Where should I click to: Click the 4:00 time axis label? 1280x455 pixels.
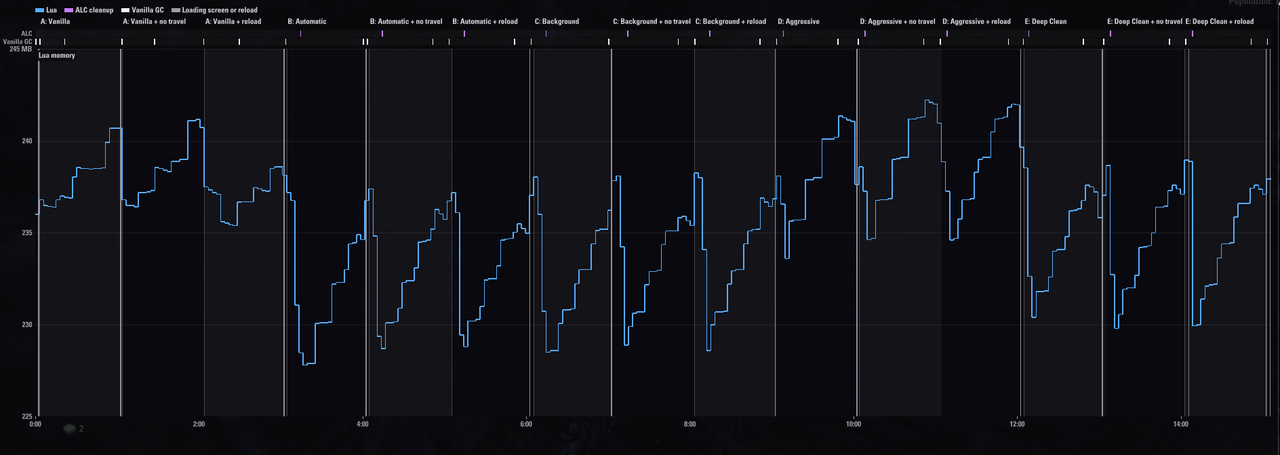(x=363, y=425)
